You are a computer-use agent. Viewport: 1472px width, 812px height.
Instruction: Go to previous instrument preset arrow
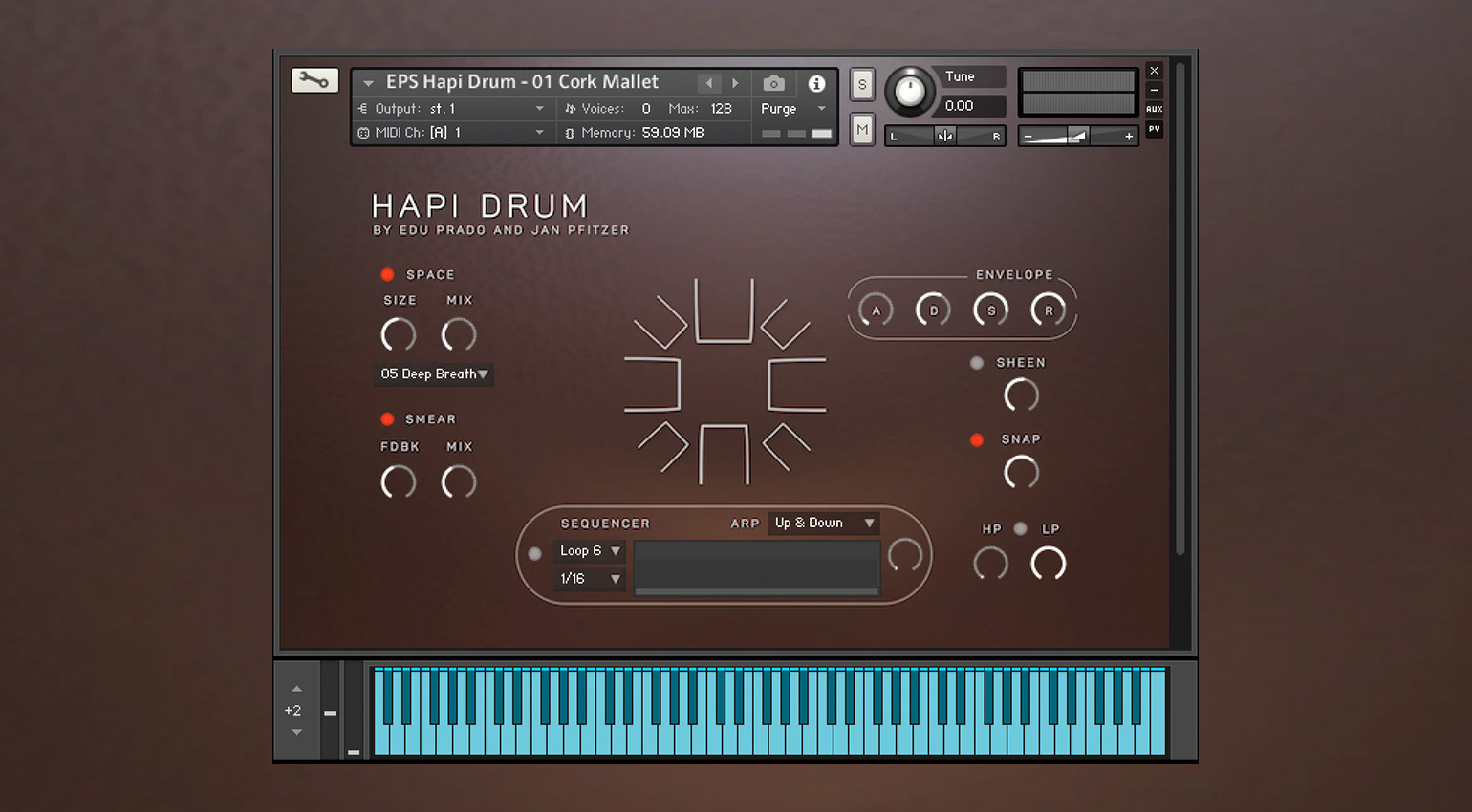(x=708, y=83)
